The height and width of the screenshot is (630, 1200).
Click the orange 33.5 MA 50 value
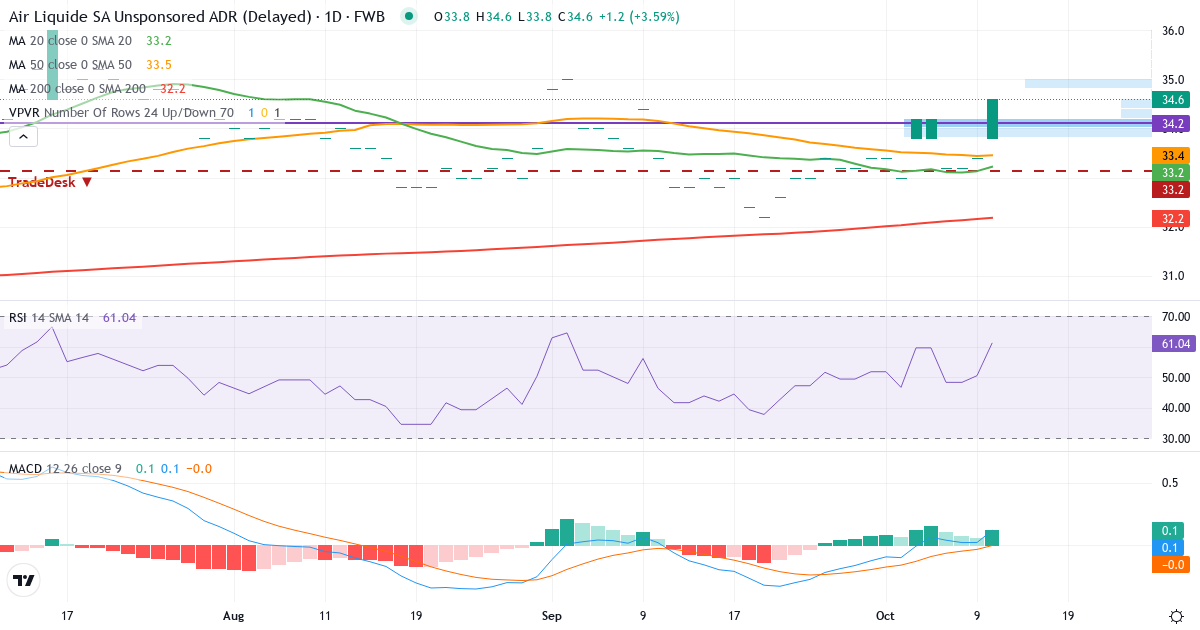click(159, 65)
